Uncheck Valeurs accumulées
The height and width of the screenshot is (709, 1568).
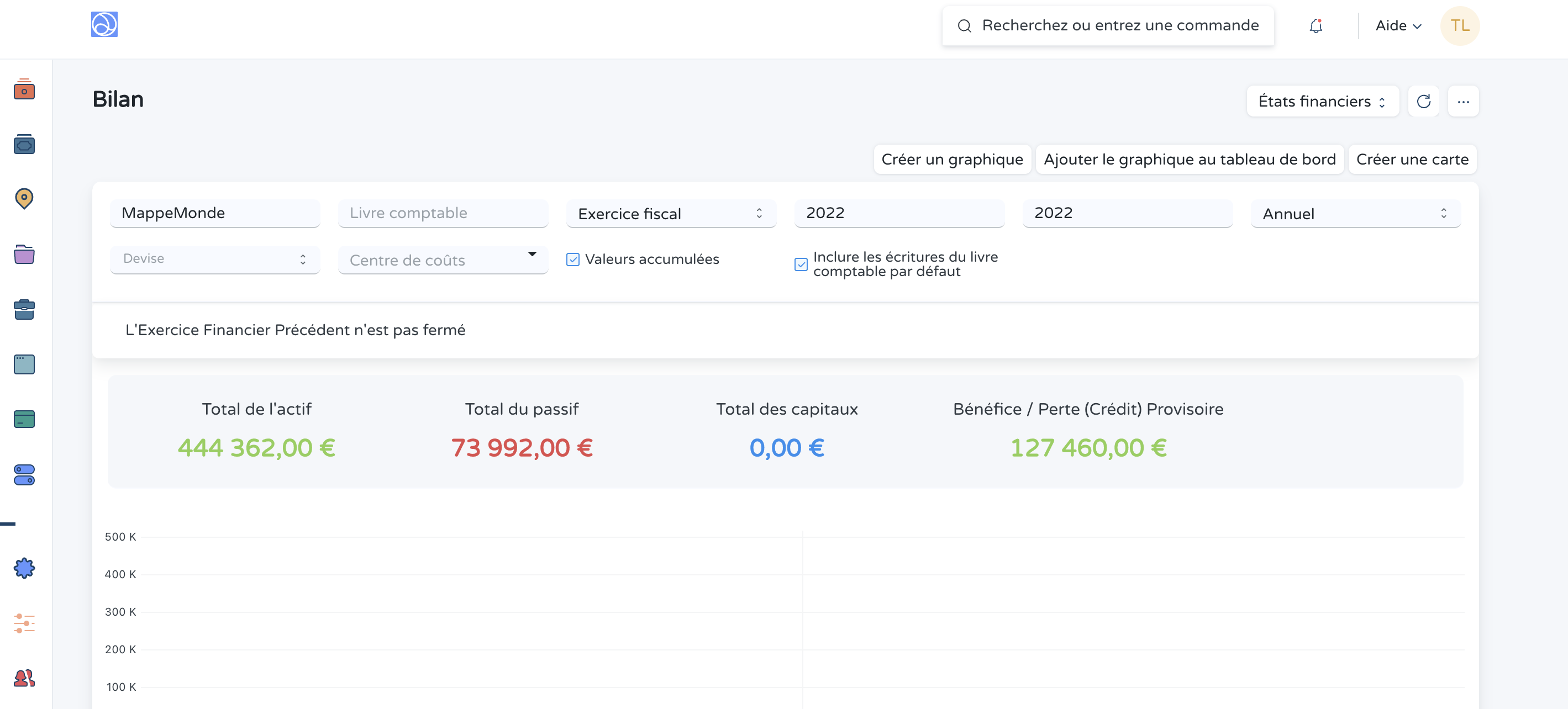573,260
